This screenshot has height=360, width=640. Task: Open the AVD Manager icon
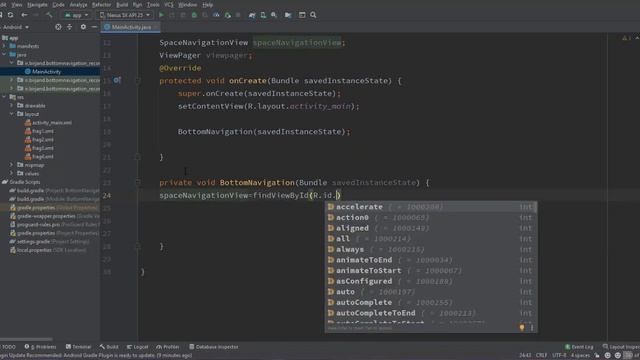(263, 15)
